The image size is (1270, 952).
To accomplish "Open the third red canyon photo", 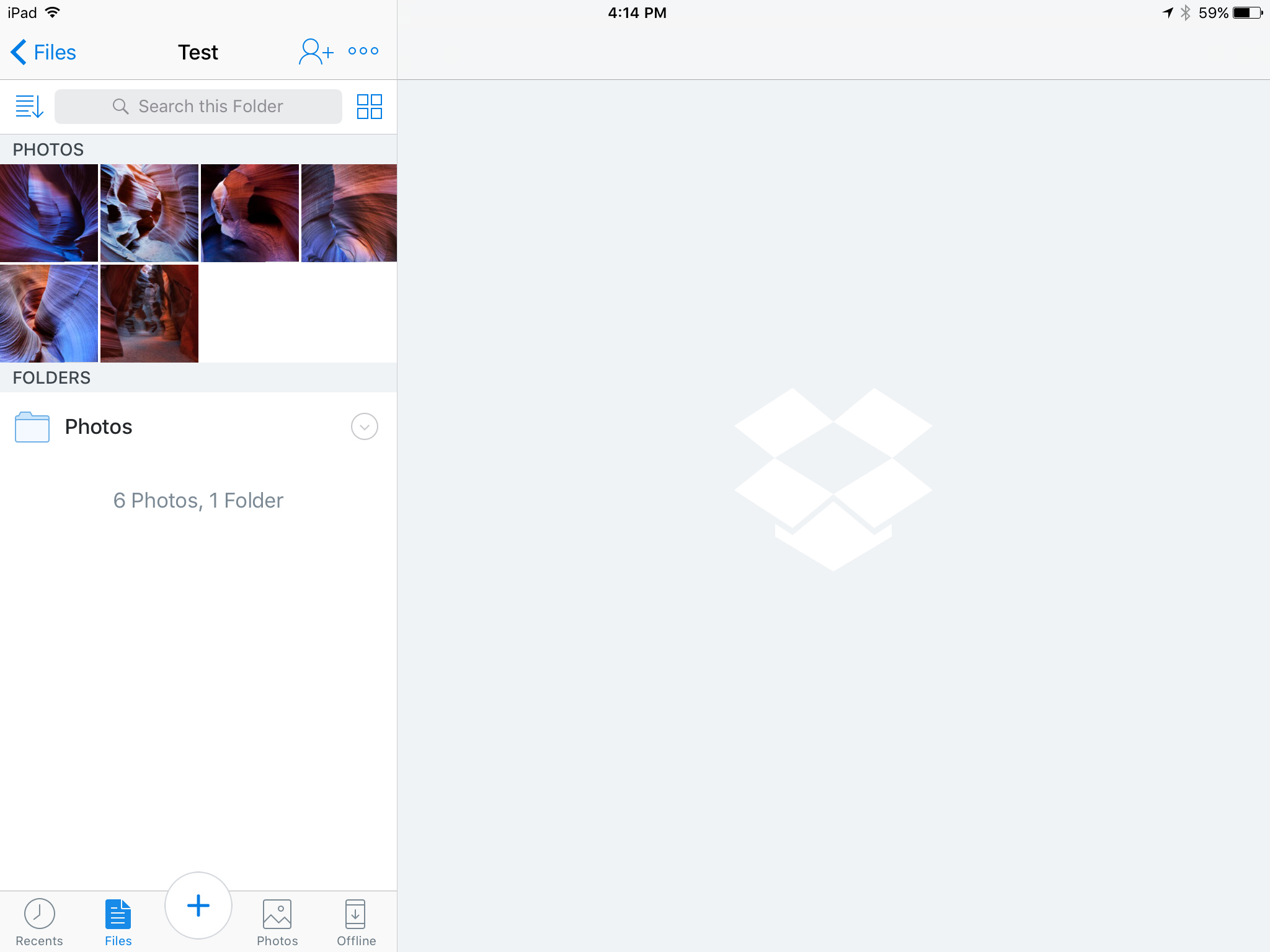I will point(250,213).
